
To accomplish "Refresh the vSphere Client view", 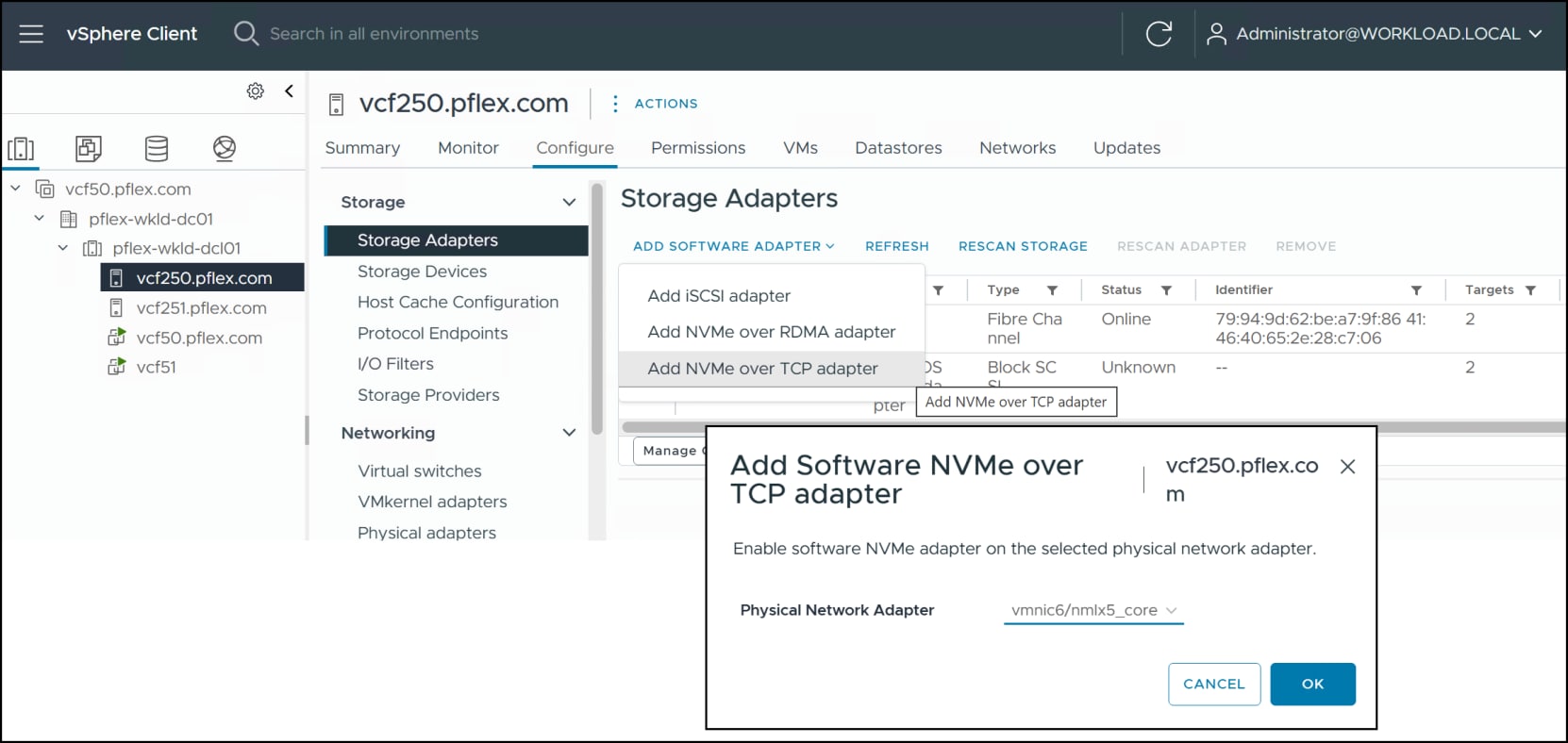I will click(x=1159, y=34).
